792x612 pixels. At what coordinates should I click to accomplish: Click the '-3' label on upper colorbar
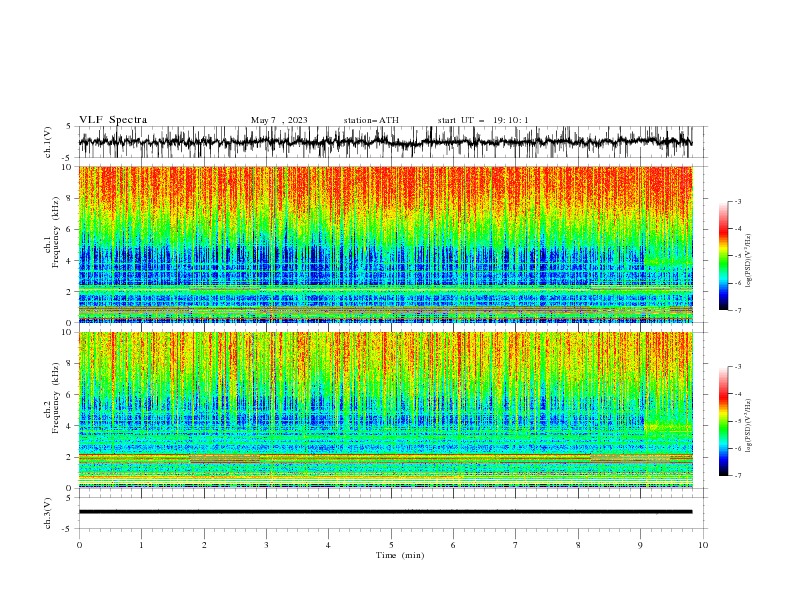tap(737, 201)
